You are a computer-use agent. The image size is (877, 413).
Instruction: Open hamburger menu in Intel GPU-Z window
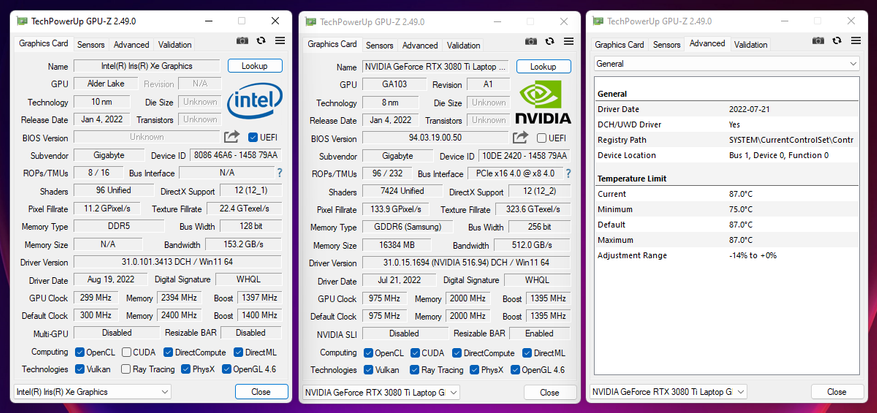pyautogui.click(x=280, y=40)
